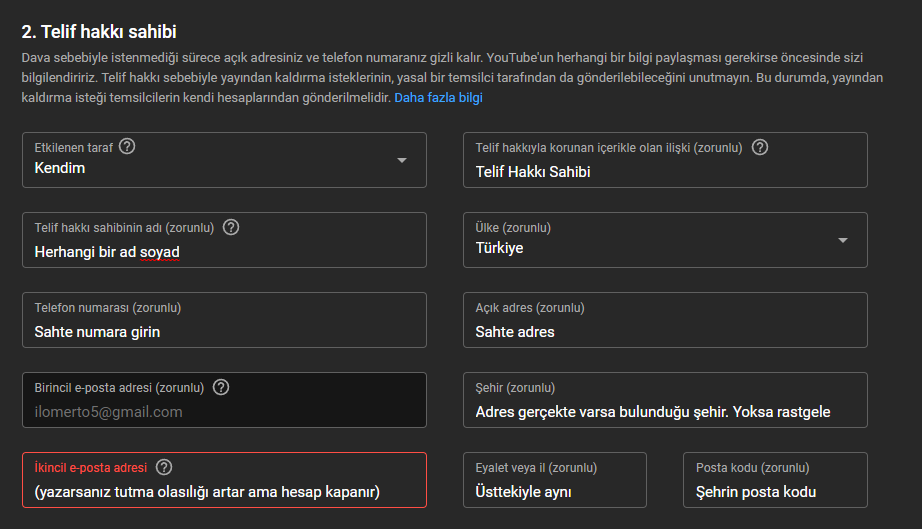This screenshot has height=529, width=922.
Task: Expand the Ülke country dropdown arrow
Action: point(843,240)
